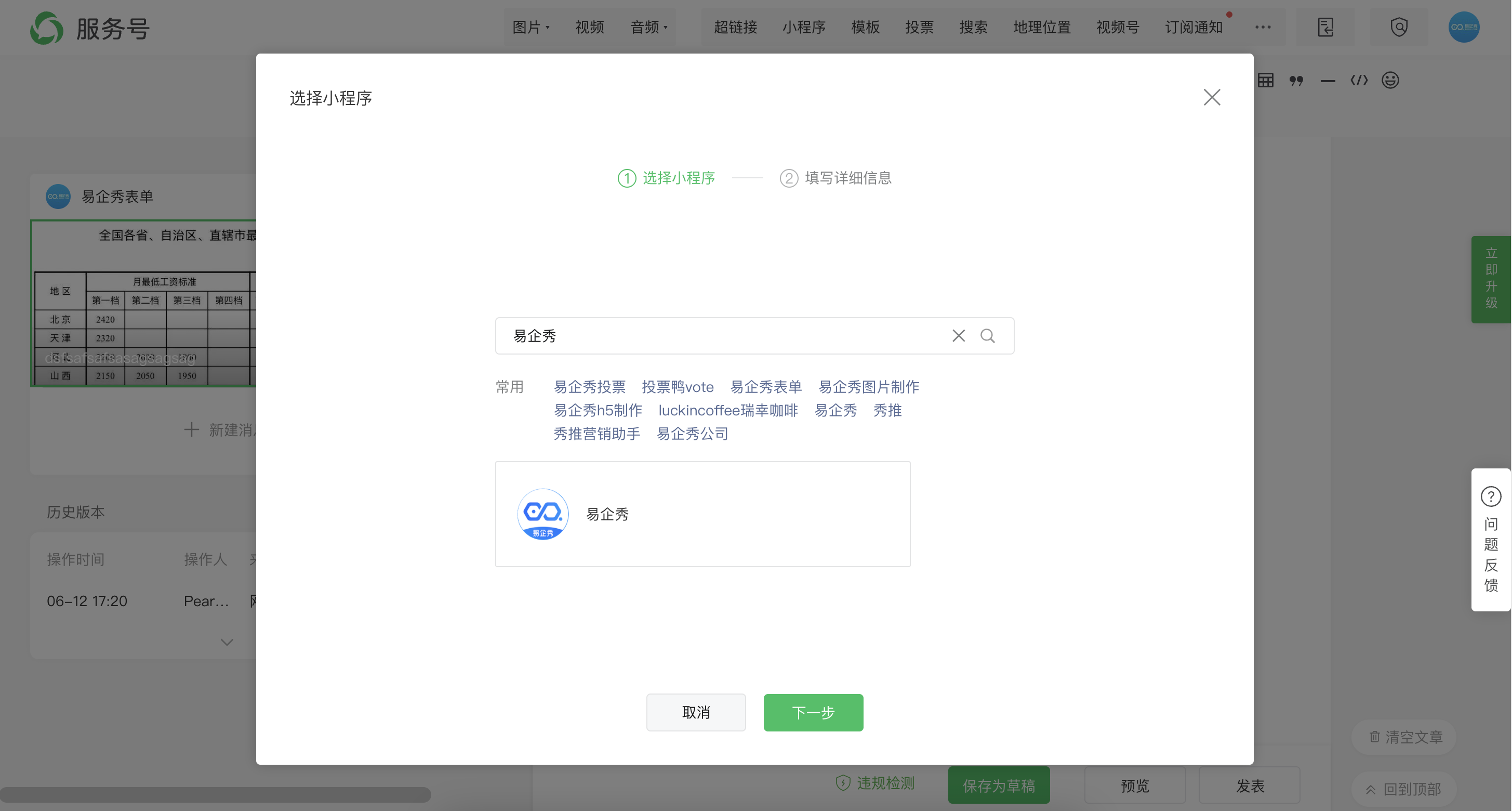1512x811 pixels.
Task: Expand the history versions chevron
Action: [x=227, y=642]
